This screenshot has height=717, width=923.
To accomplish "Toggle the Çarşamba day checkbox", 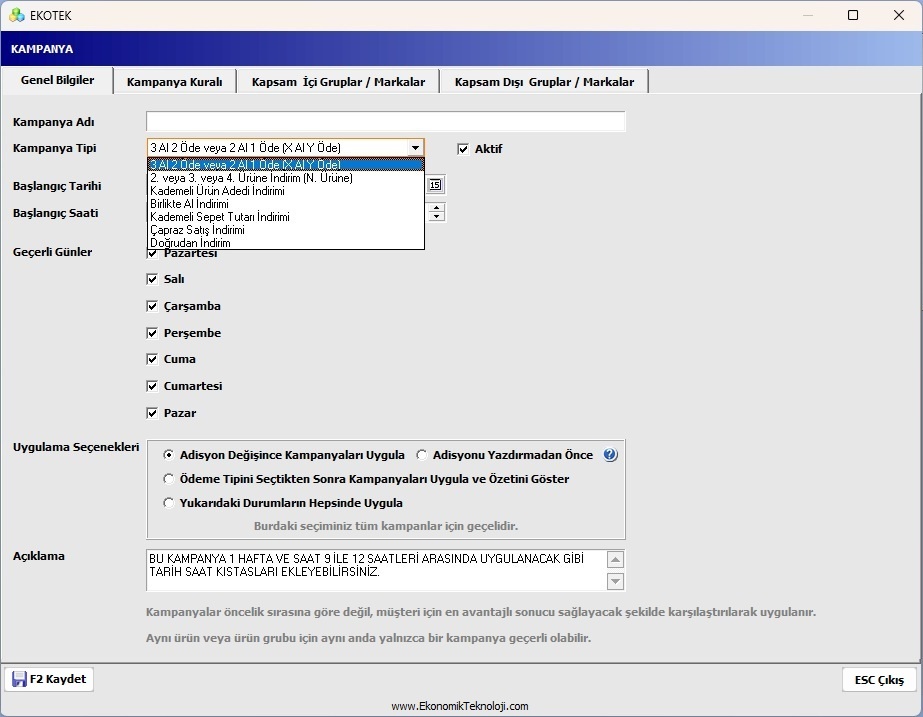I will coord(153,306).
